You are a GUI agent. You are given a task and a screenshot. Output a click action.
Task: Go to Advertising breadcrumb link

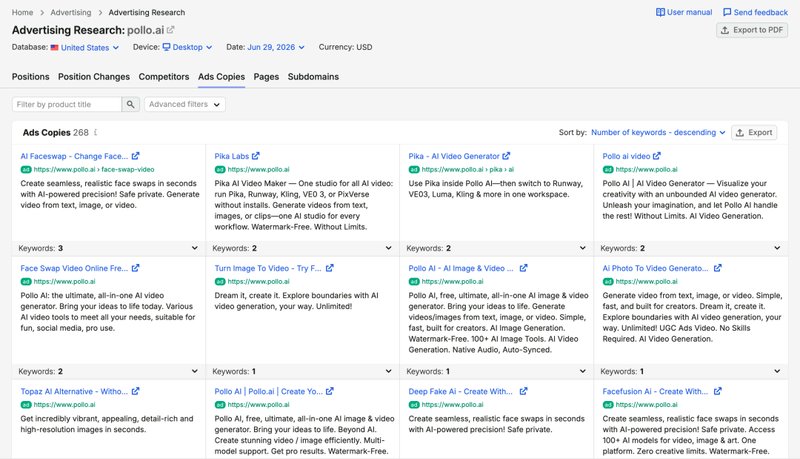pyautogui.click(x=71, y=12)
